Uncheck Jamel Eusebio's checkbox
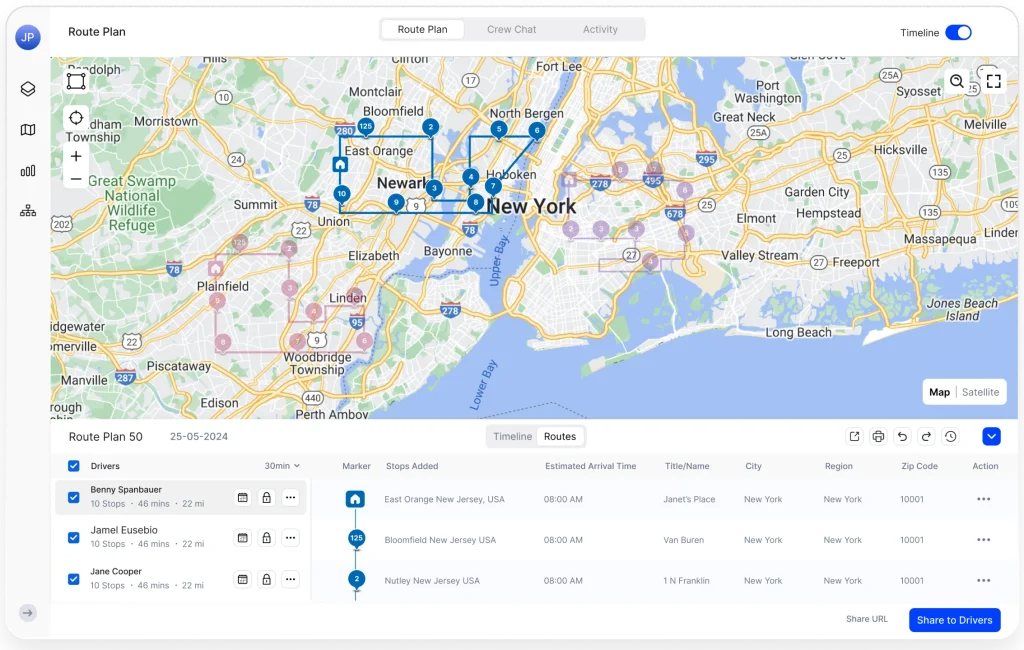The width and height of the screenshot is (1024, 650). coord(74,538)
